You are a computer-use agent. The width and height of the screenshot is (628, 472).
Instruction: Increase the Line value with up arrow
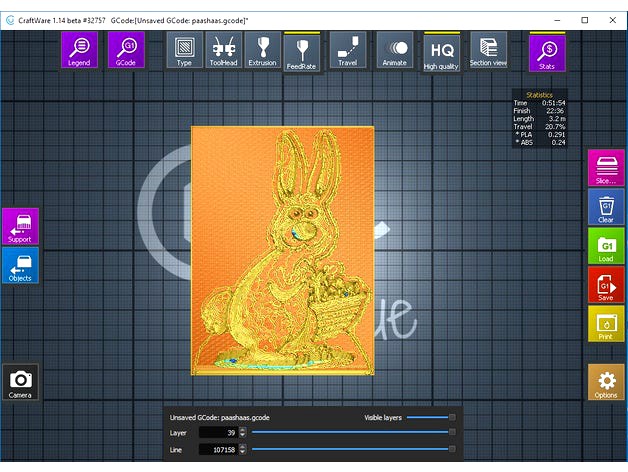click(242, 447)
